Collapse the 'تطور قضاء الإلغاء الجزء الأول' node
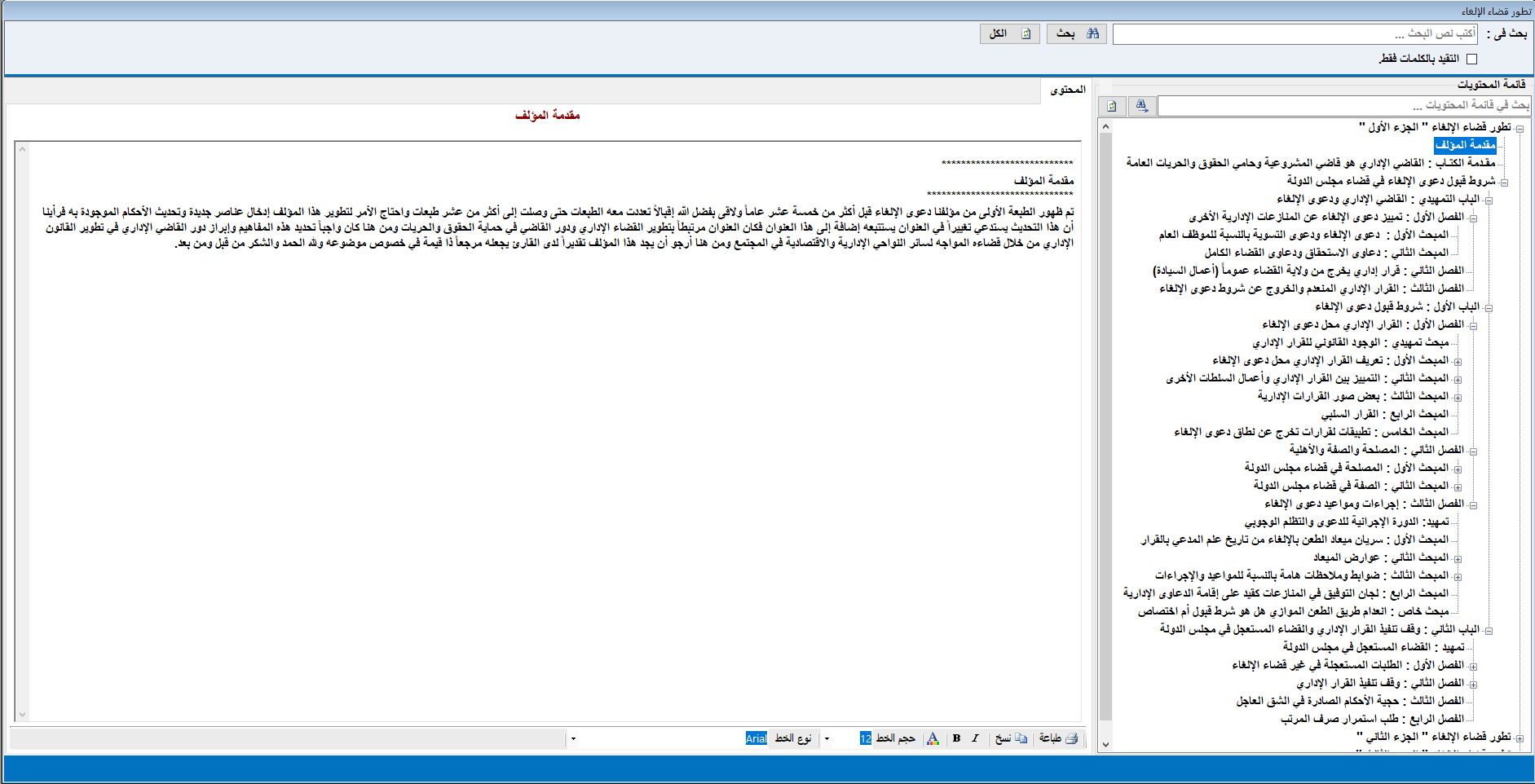This screenshot has width=1535, height=784. [x=1520, y=129]
